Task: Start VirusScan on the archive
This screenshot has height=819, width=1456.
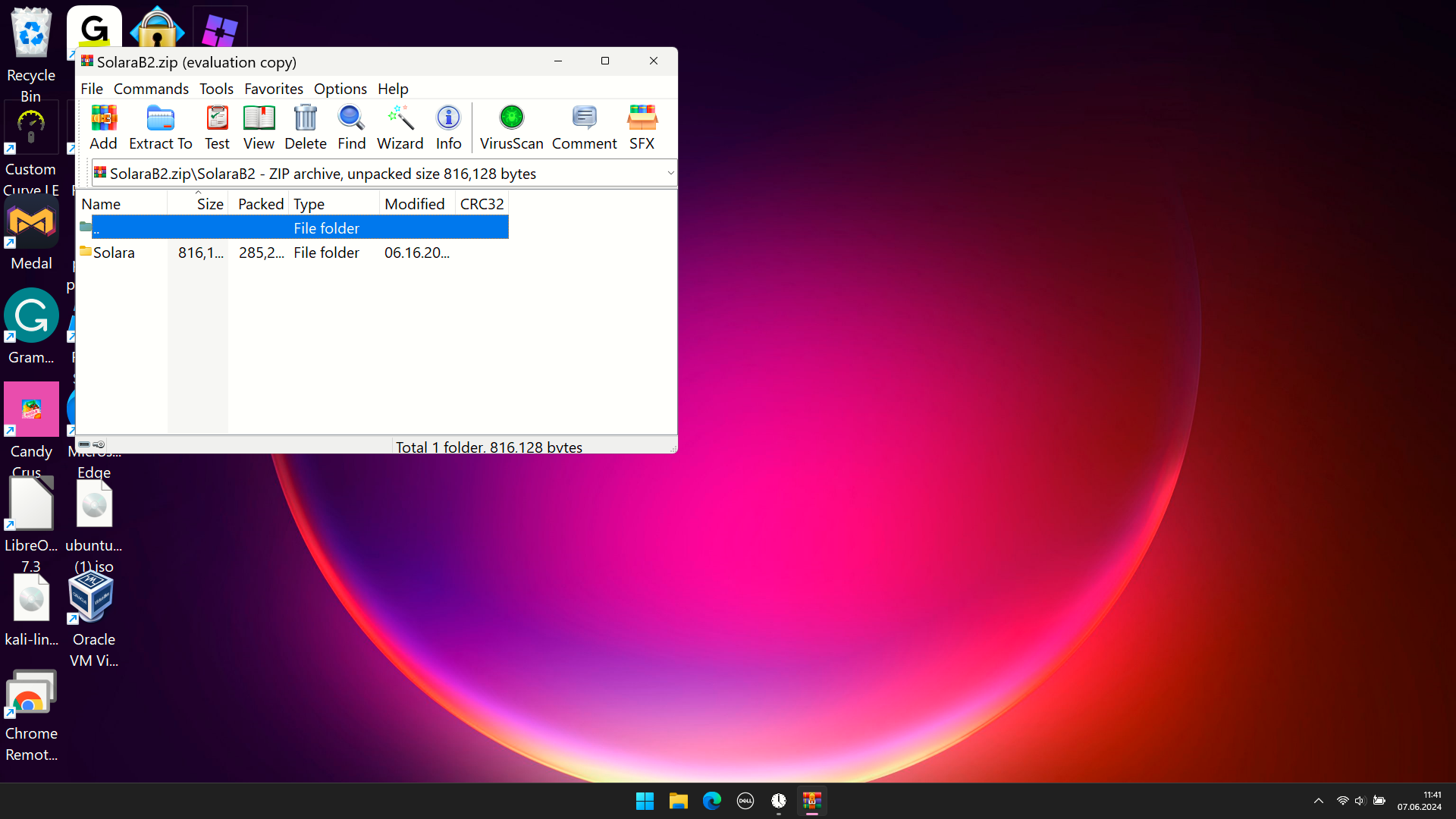Action: (x=512, y=127)
